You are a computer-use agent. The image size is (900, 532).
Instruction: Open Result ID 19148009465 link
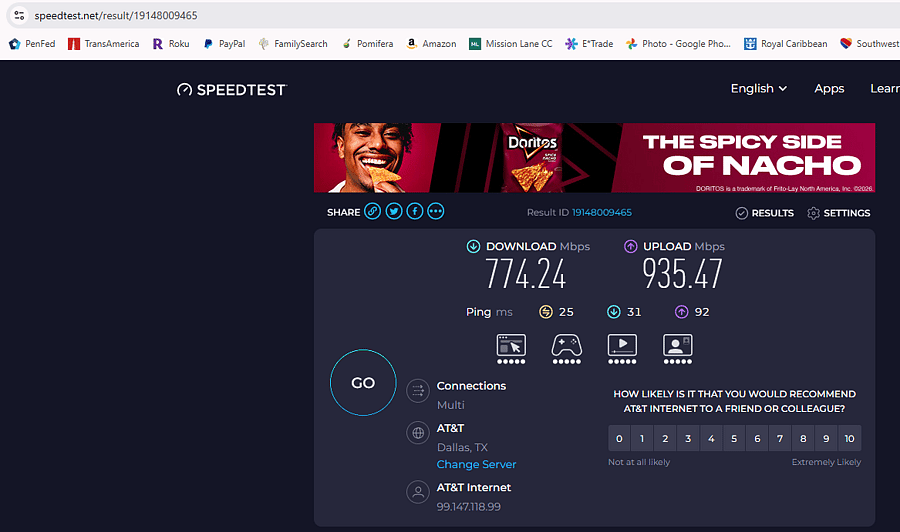click(x=602, y=212)
